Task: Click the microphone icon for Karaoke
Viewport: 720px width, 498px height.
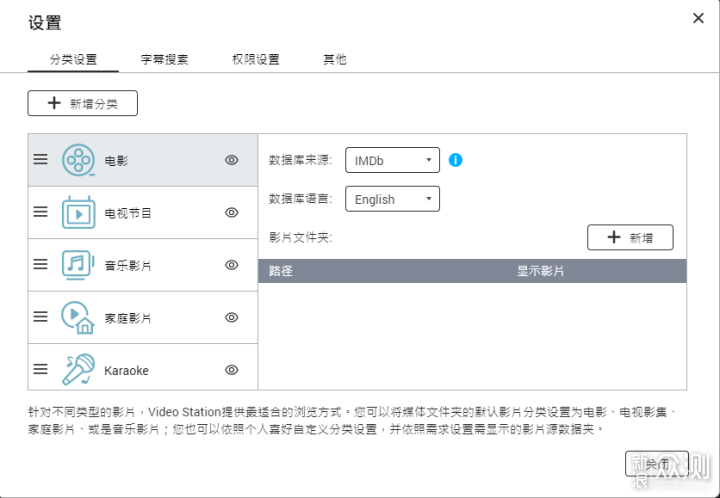Action: click(79, 369)
